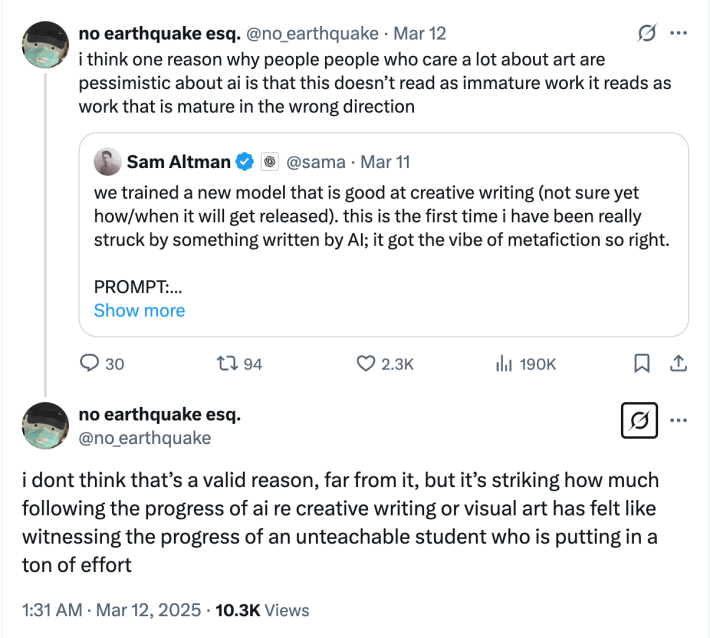
Task: Click the @no_earthquake handle under second tweet
Action: (144, 437)
